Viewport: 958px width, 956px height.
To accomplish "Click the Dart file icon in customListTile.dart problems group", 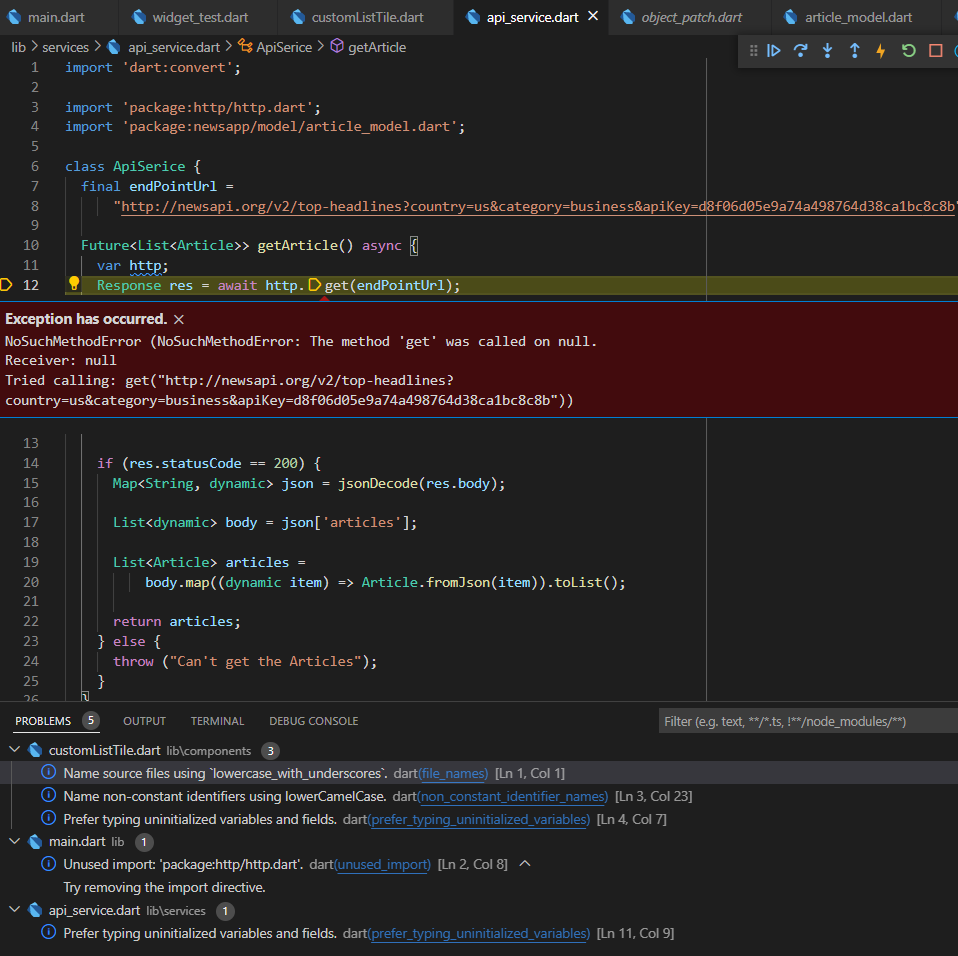I will tap(35, 750).
